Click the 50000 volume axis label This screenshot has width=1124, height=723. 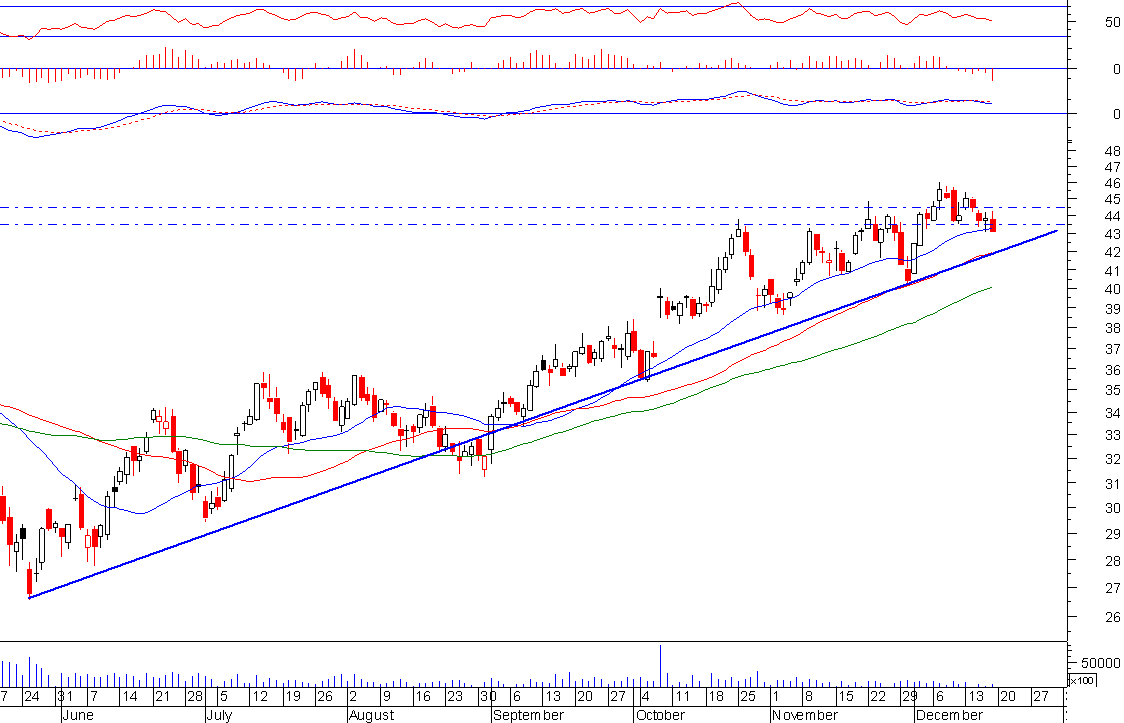coord(1101,663)
